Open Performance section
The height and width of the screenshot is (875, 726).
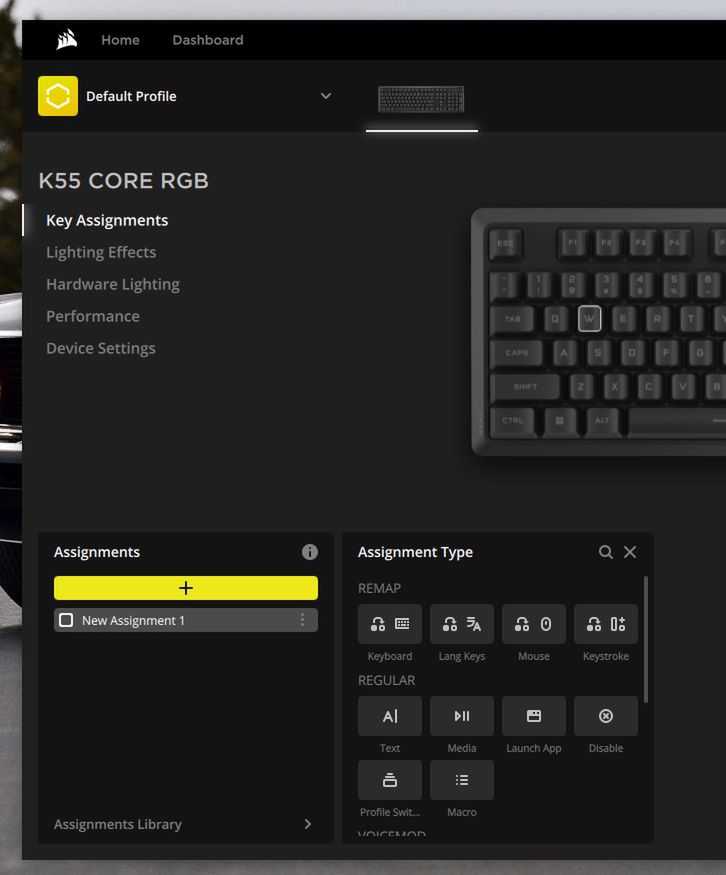pyautogui.click(x=93, y=316)
